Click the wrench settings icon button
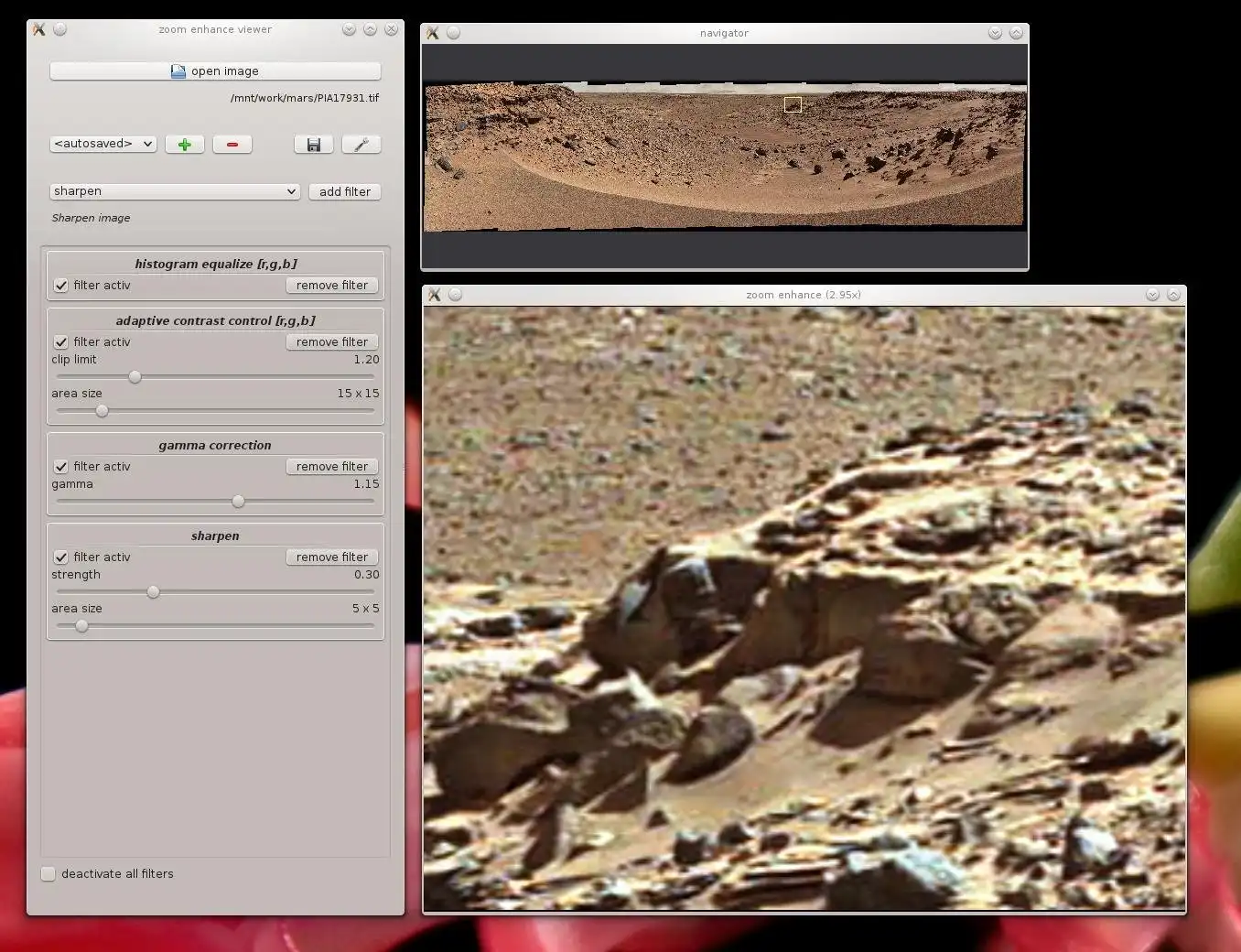Viewport: 1241px width, 952px height. (x=362, y=145)
